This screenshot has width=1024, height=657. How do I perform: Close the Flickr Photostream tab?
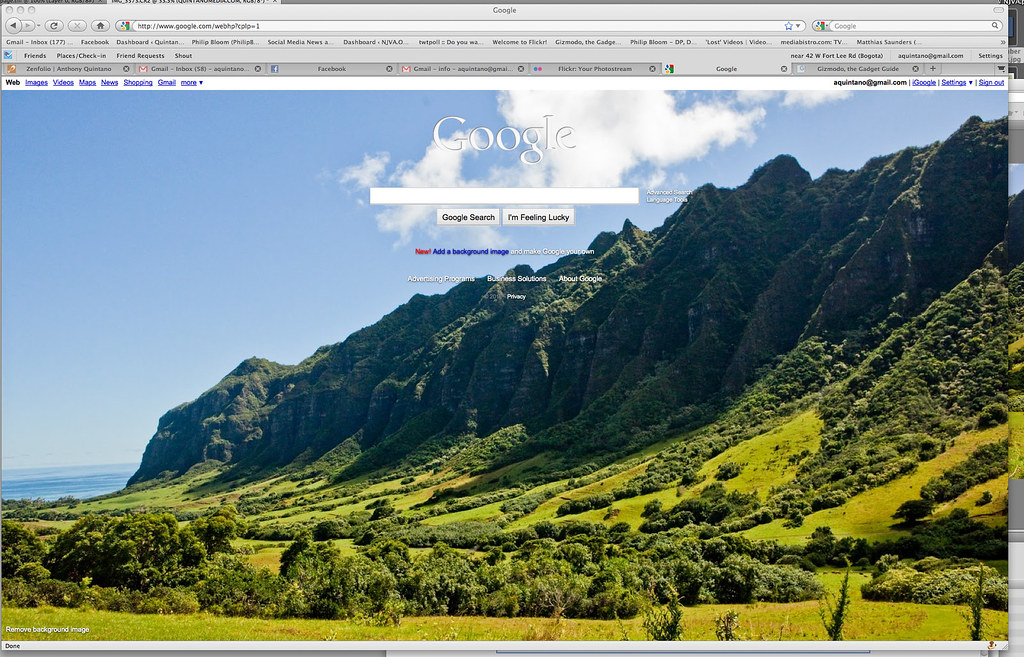click(x=653, y=69)
